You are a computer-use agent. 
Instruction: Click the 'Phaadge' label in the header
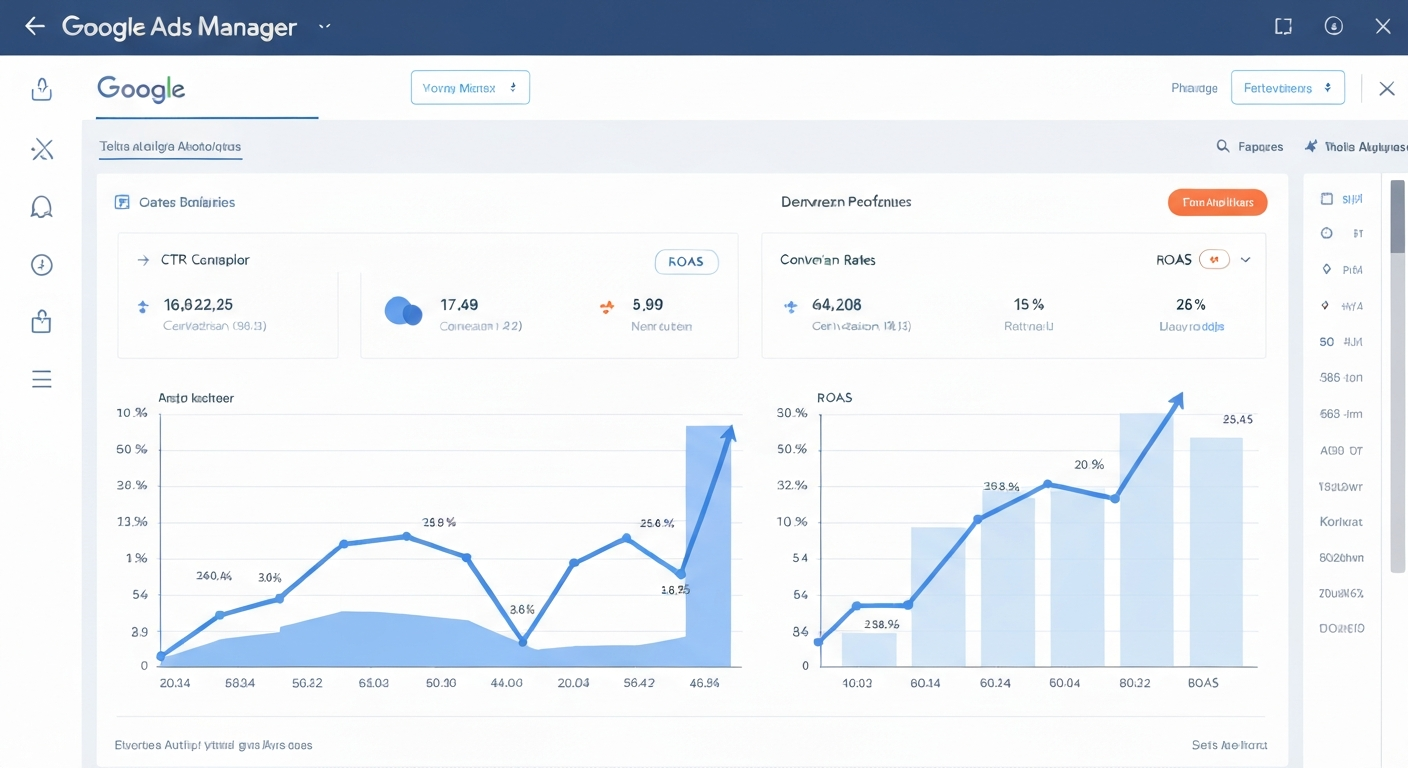1194,88
